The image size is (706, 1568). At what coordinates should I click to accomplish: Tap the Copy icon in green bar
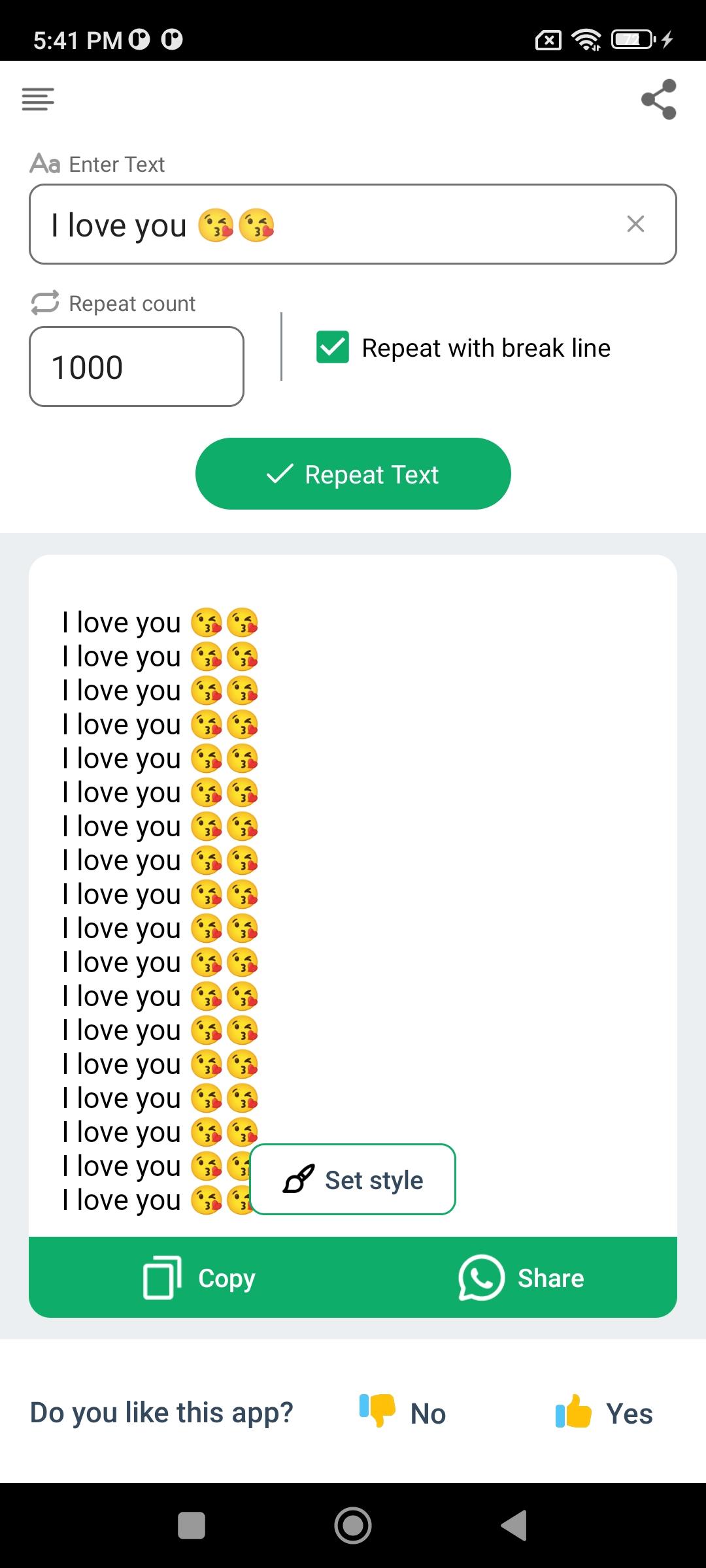(162, 1278)
